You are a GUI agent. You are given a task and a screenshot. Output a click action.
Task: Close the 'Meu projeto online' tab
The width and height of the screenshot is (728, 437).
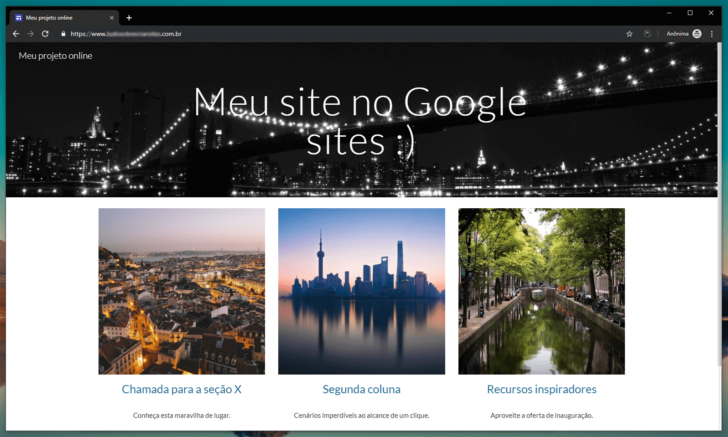point(111,18)
